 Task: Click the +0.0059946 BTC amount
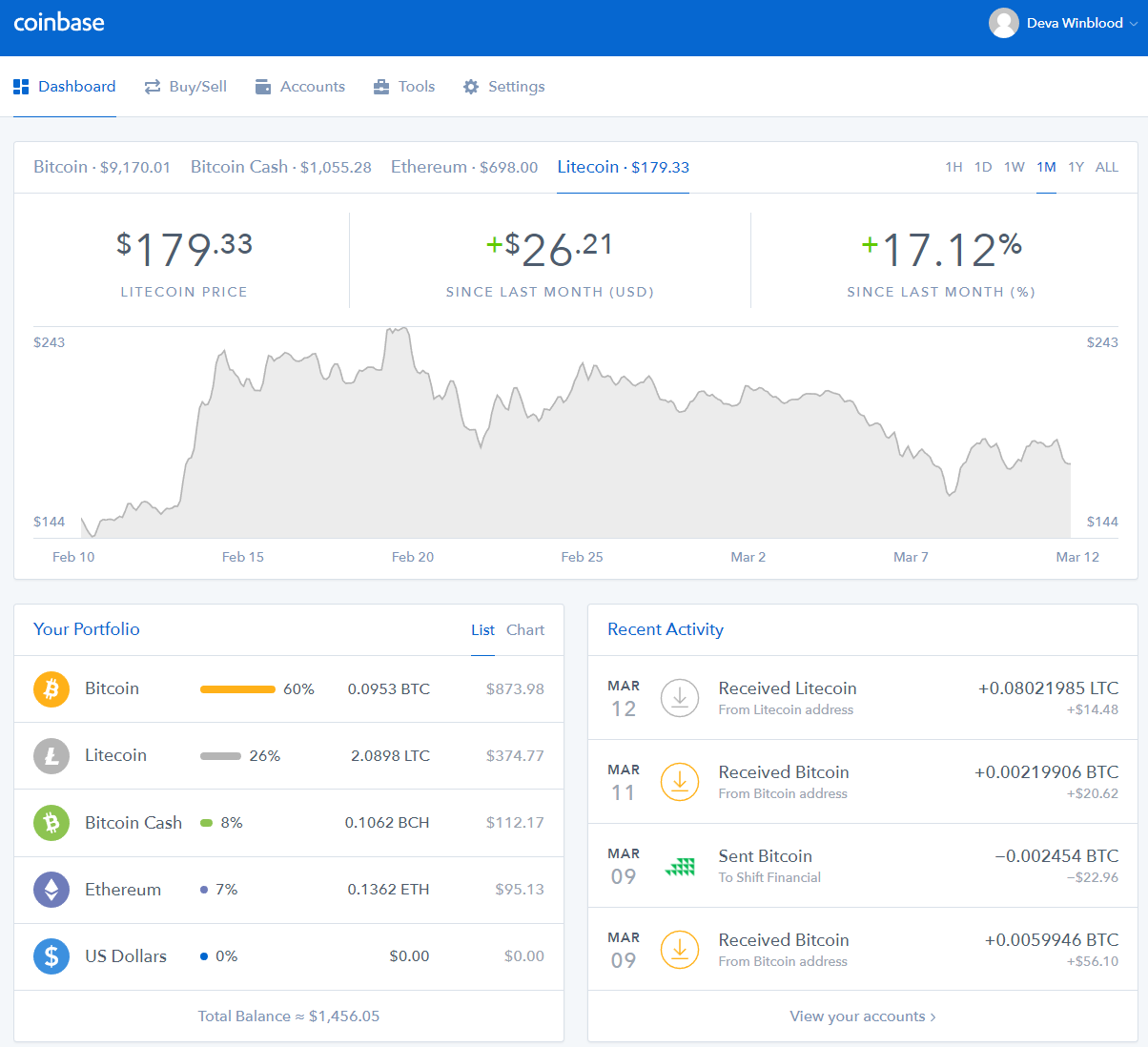pyautogui.click(x=1052, y=940)
